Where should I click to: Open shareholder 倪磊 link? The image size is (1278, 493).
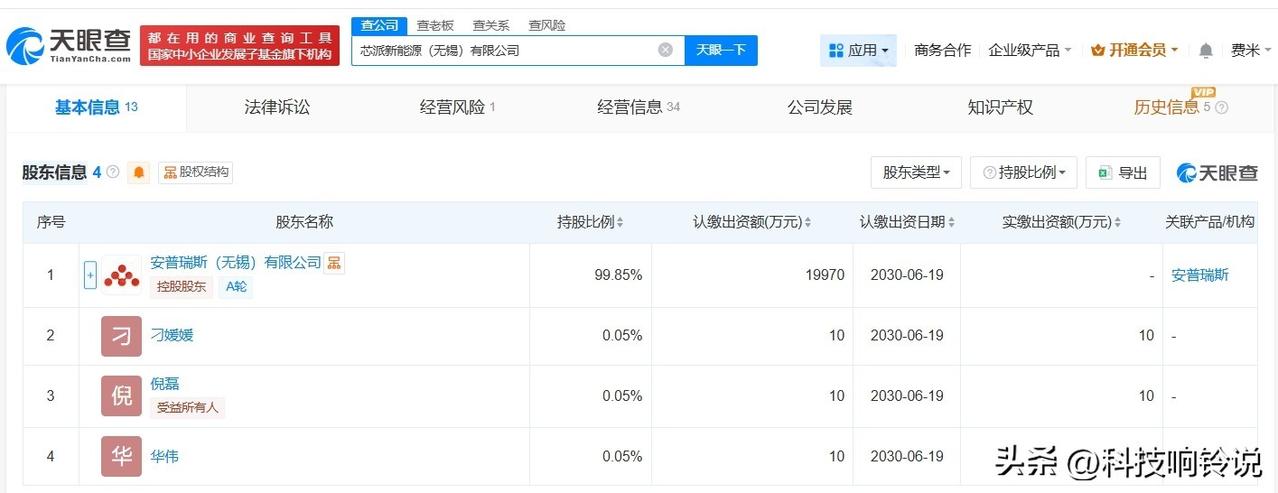click(164, 384)
